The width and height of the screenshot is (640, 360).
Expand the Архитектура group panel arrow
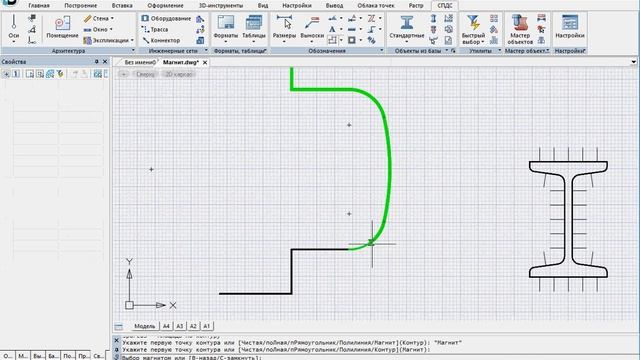[x=133, y=51]
